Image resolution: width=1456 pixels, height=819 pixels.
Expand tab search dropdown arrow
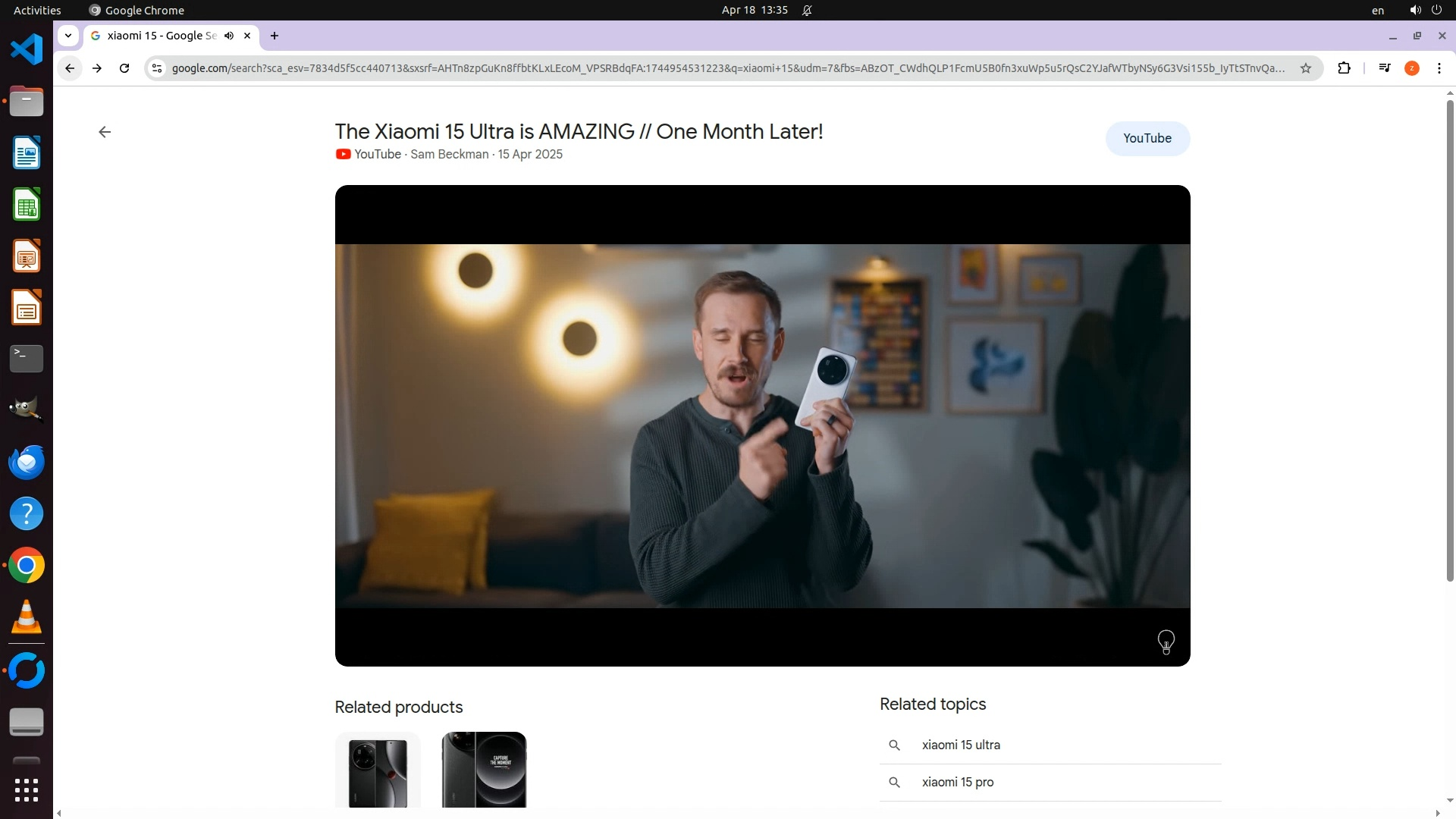pyautogui.click(x=68, y=36)
